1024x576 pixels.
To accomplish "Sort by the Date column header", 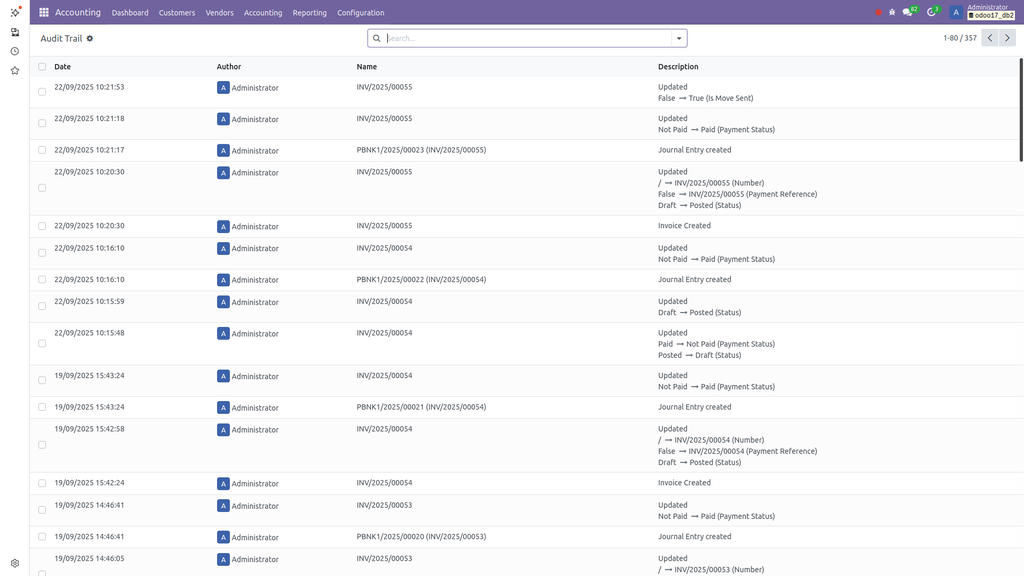I will click(x=63, y=67).
